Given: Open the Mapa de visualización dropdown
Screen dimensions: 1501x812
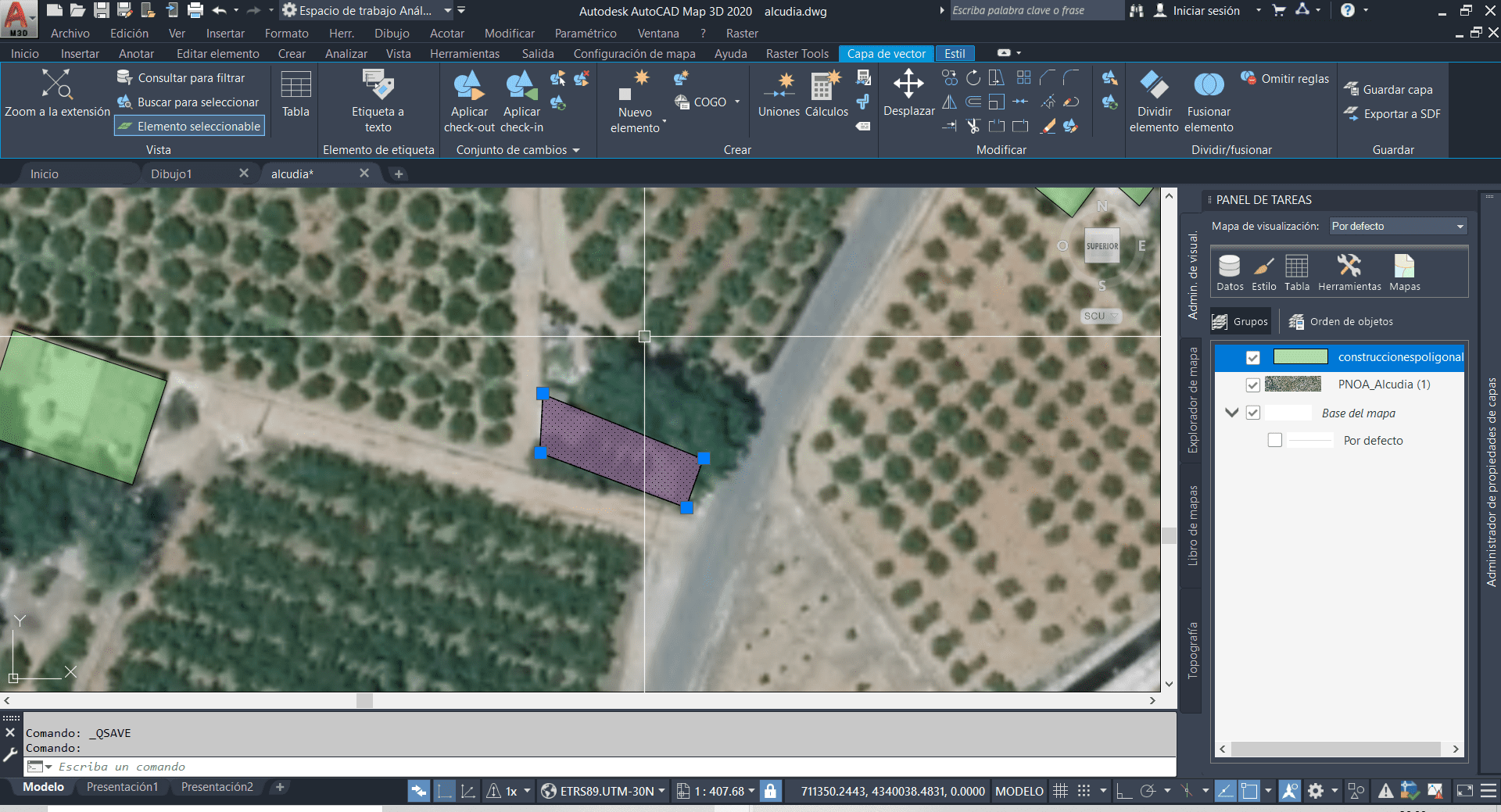Looking at the screenshot, I should coord(1459,226).
